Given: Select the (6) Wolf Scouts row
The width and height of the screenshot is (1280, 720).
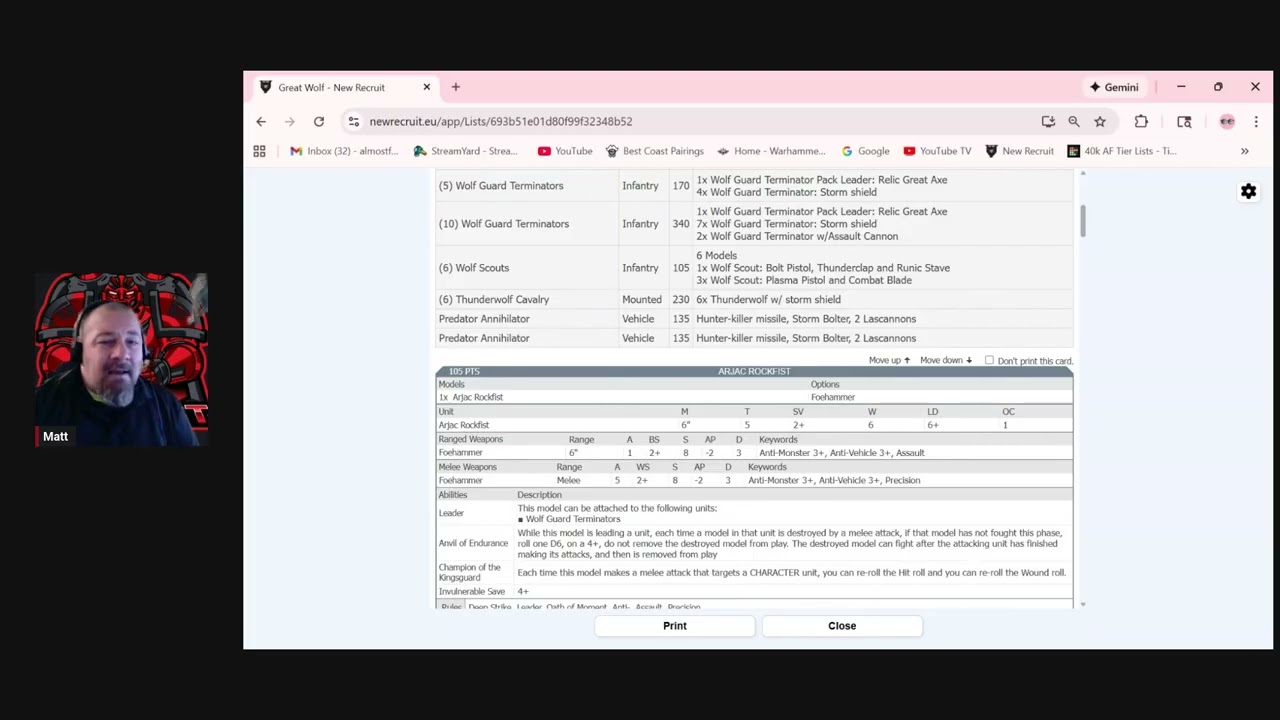Looking at the screenshot, I should (754, 268).
